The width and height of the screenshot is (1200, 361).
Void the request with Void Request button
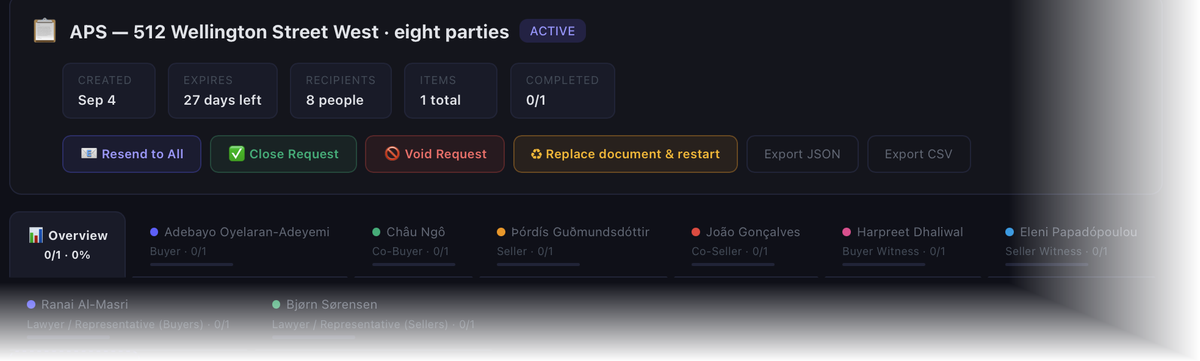(435, 154)
